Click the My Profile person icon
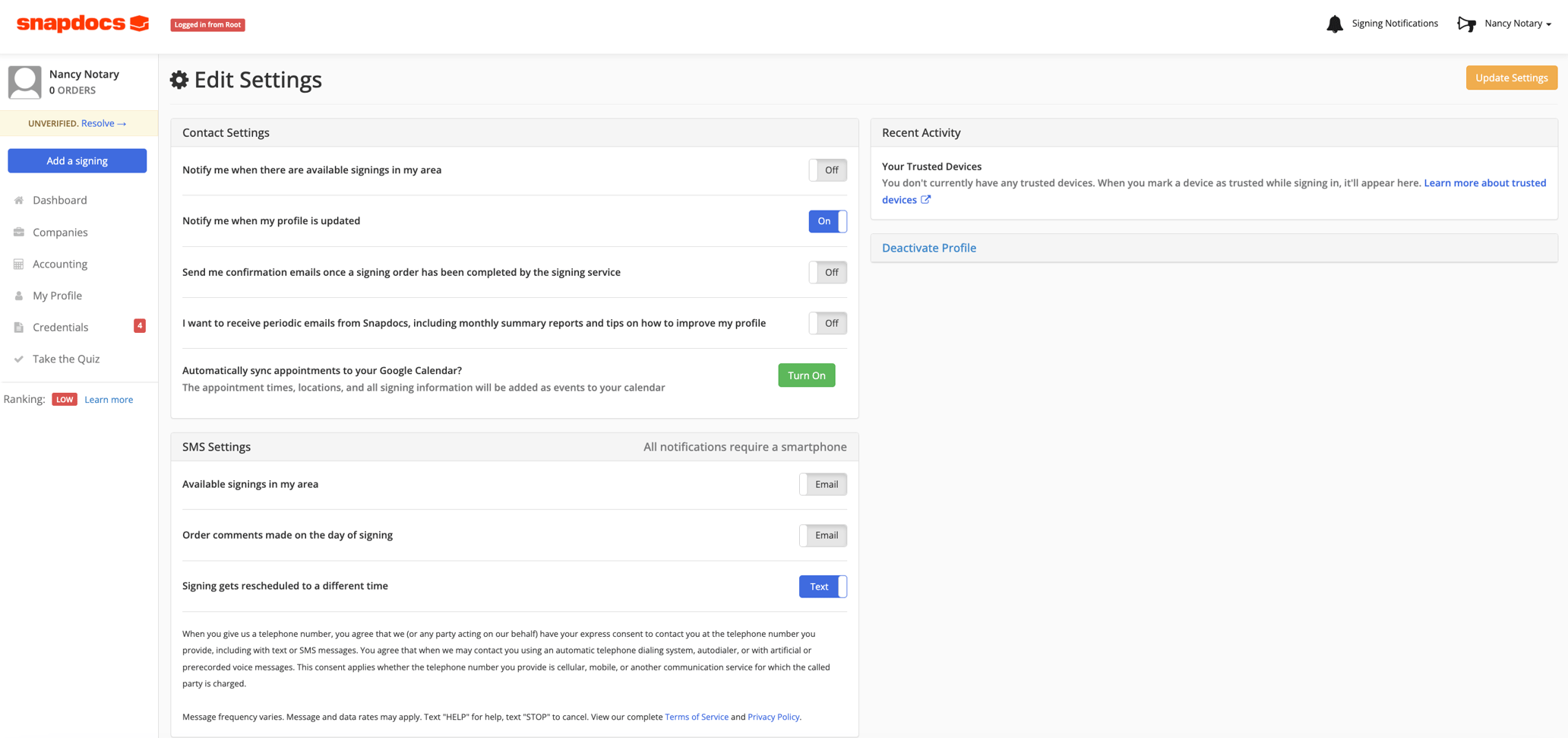Screen dimensions: 1568x738 pyautogui.click(x=18, y=296)
